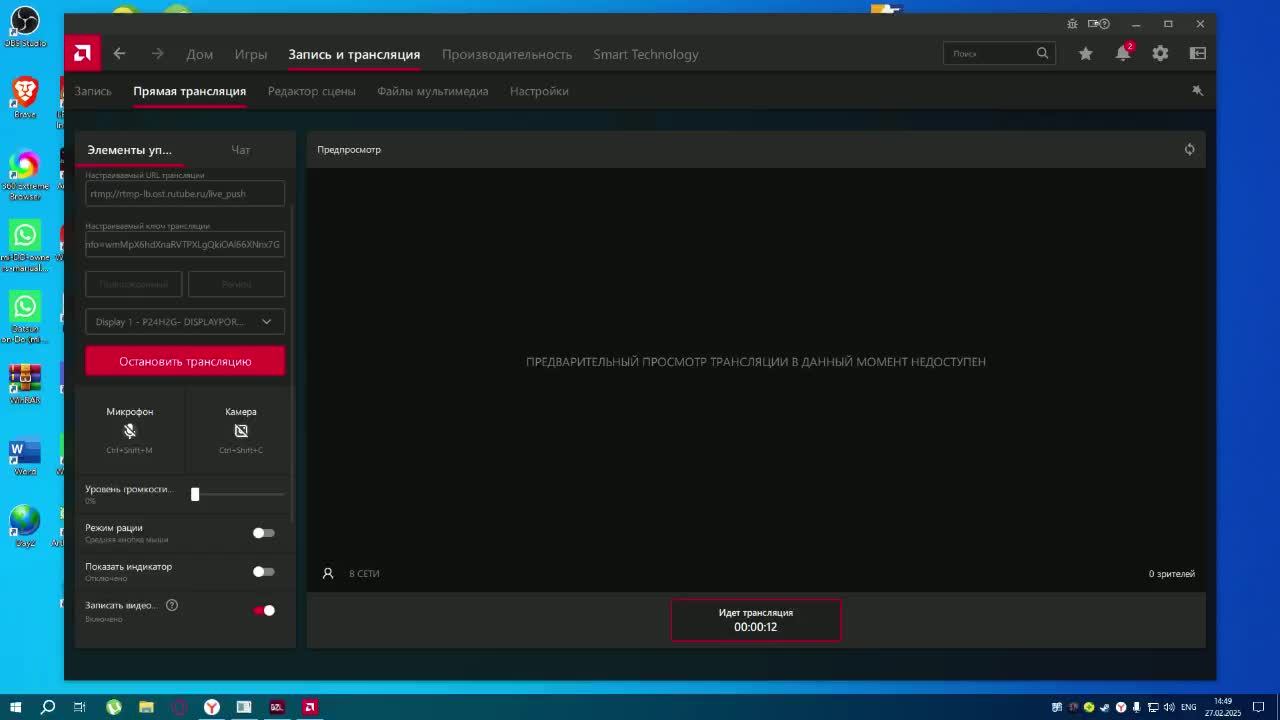The width and height of the screenshot is (1280, 720).
Task: Click the Идет трансляция timer button
Action: coord(756,620)
